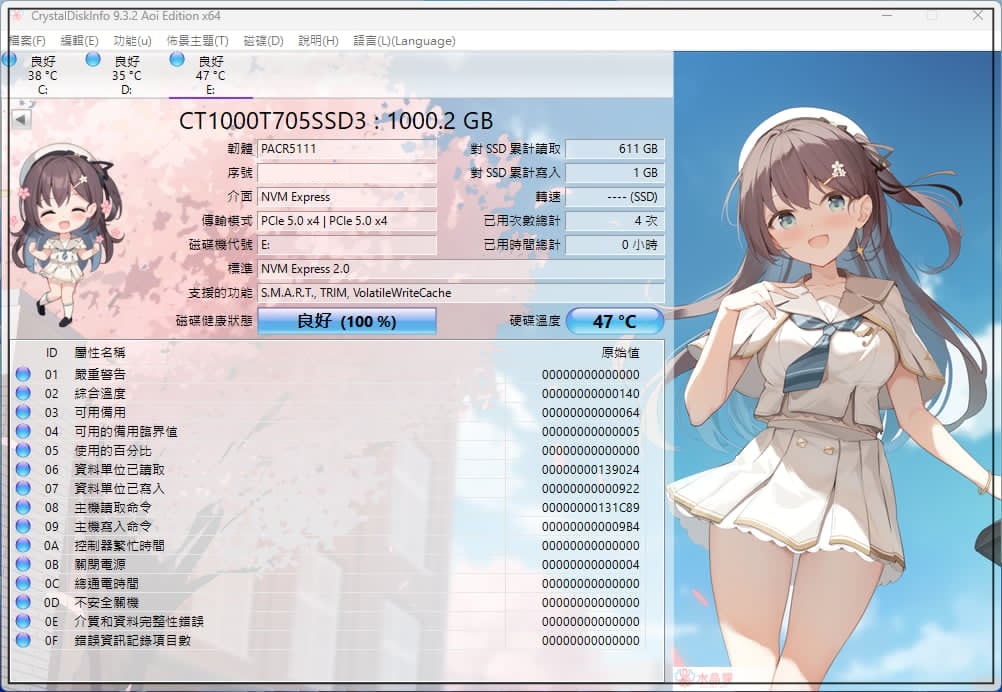Open the 編輯(E) menu
Screen dimensions: 1002x692
coord(79,41)
